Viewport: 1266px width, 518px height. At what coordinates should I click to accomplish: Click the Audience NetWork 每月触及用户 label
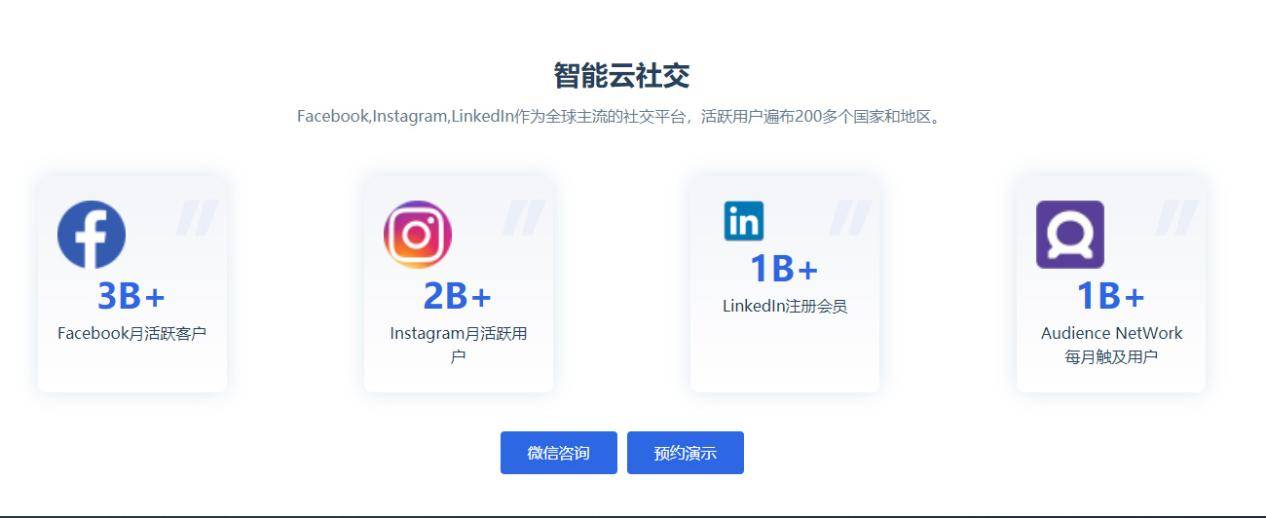[1111, 345]
